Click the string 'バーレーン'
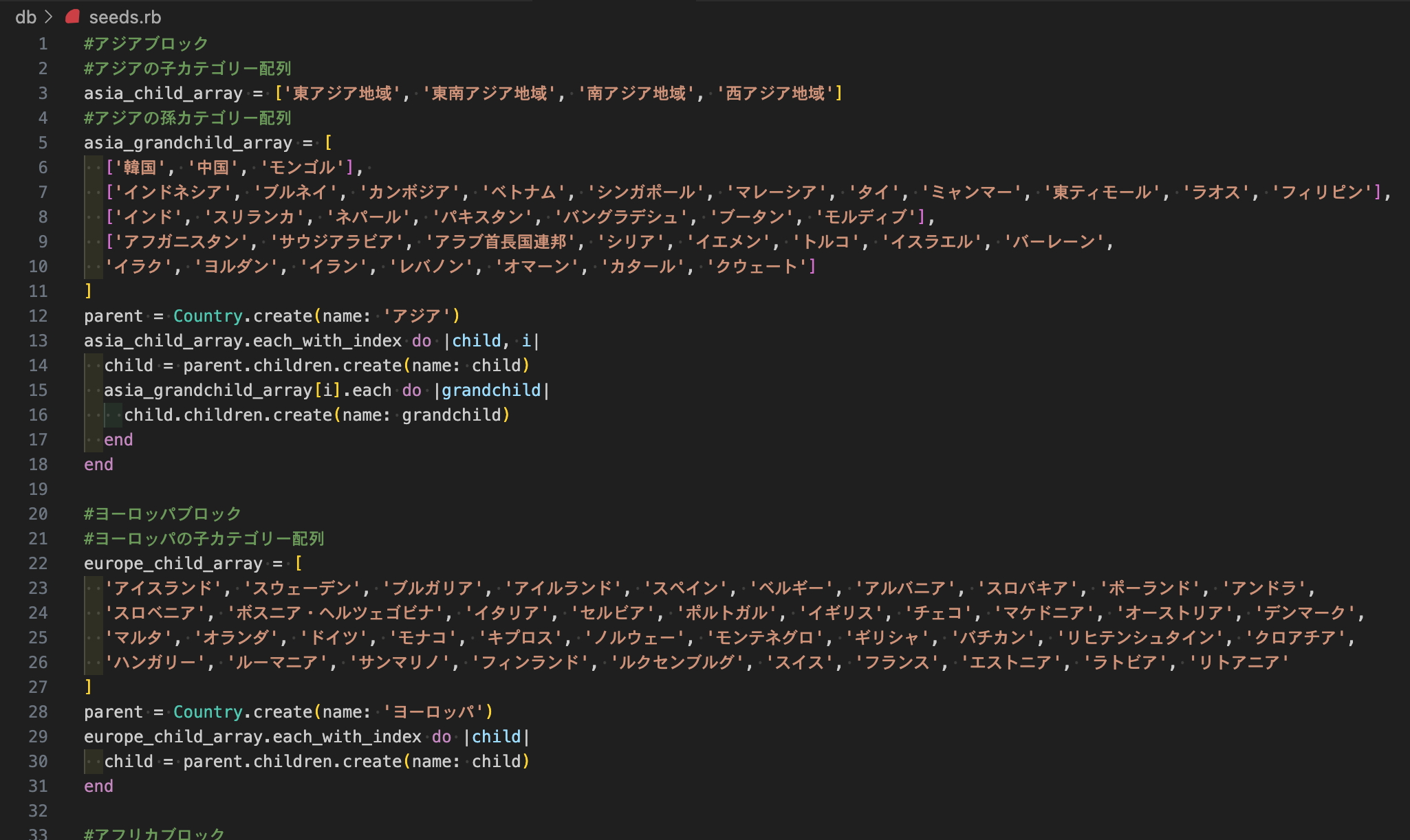The image size is (1410, 840). (x=1054, y=242)
